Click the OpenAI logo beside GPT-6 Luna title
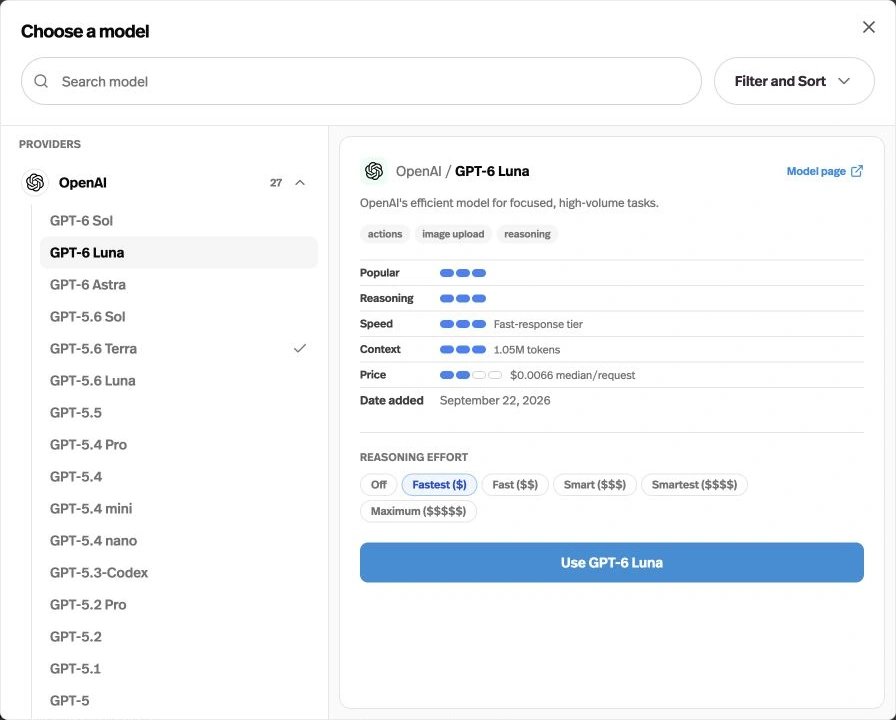The image size is (896, 720). click(x=374, y=171)
